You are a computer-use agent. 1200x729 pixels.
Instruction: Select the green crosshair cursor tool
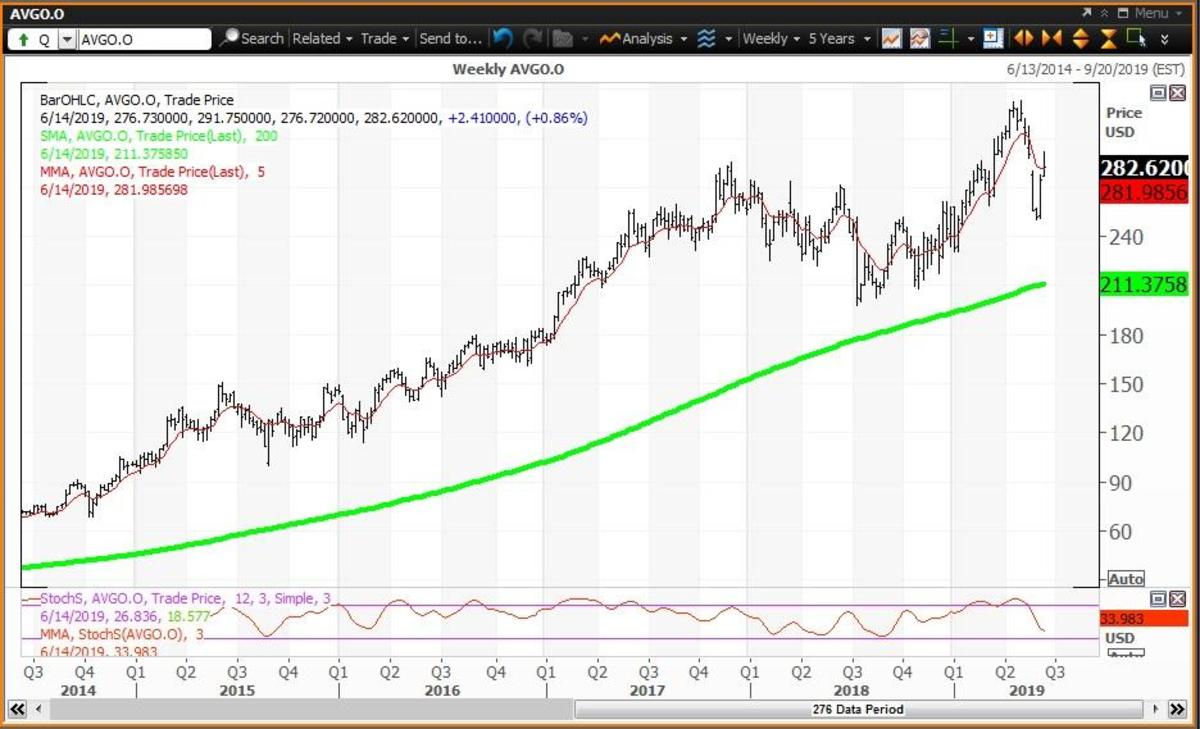949,39
